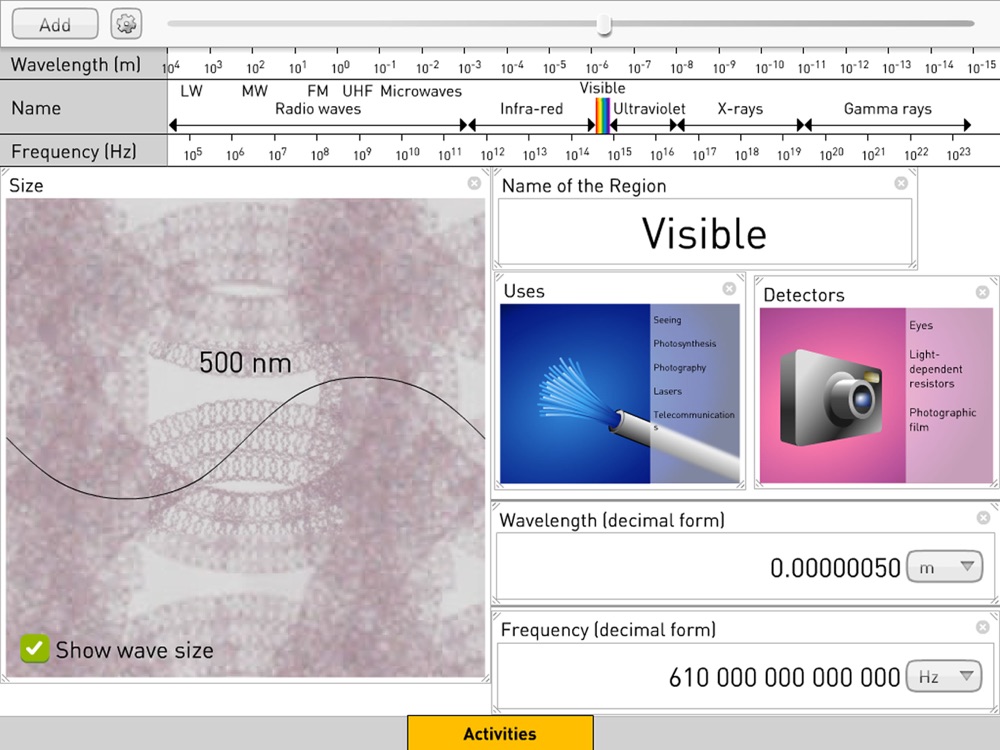Click the Seeing entry in Uses
This screenshot has height=750, width=1000.
pyautogui.click(x=667, y=320)
